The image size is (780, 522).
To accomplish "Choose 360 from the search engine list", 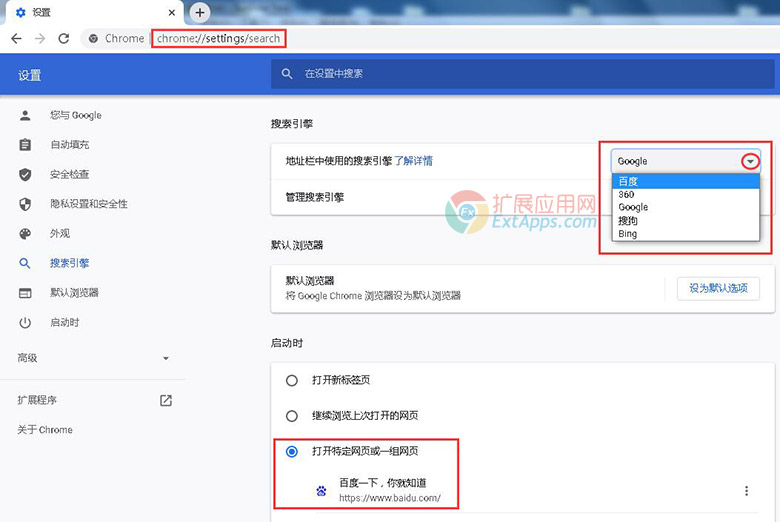I will tap(685, 195).
